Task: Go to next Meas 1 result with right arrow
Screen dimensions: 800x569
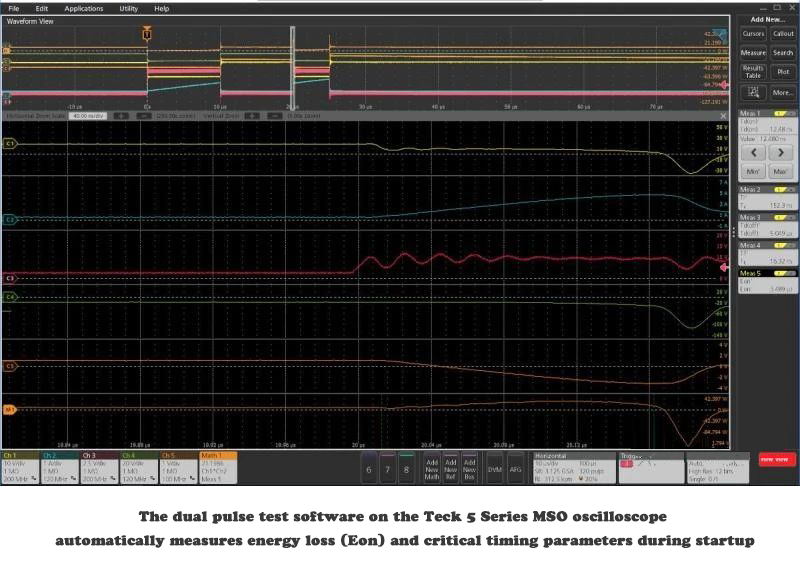Action: (x=781, y=153)
